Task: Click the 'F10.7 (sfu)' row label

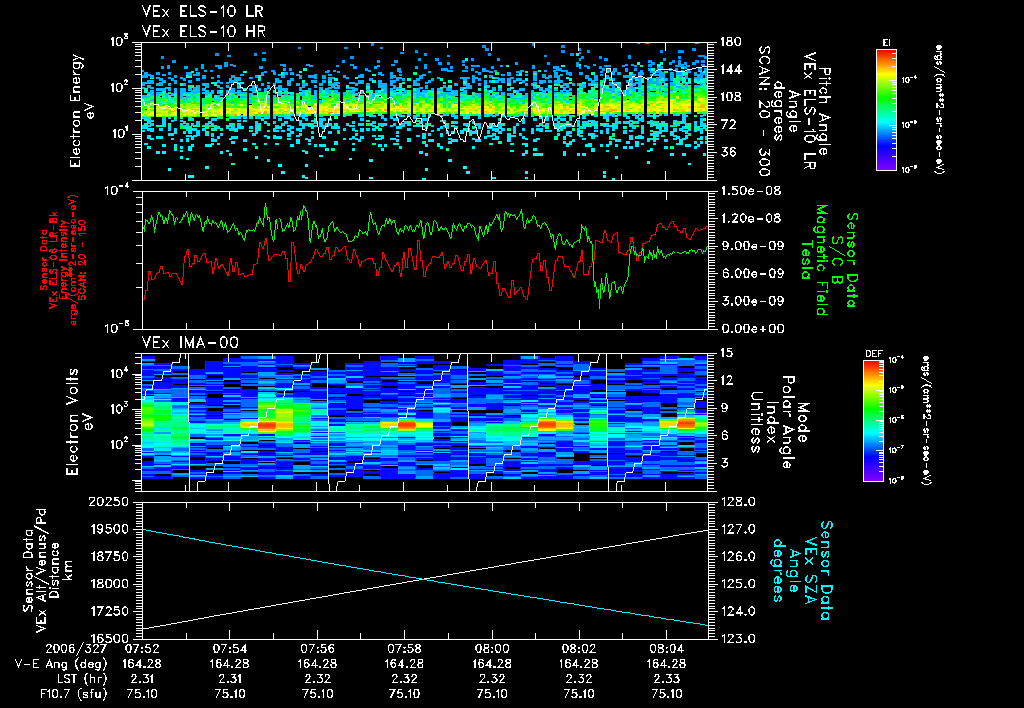Action: point(72,694)
